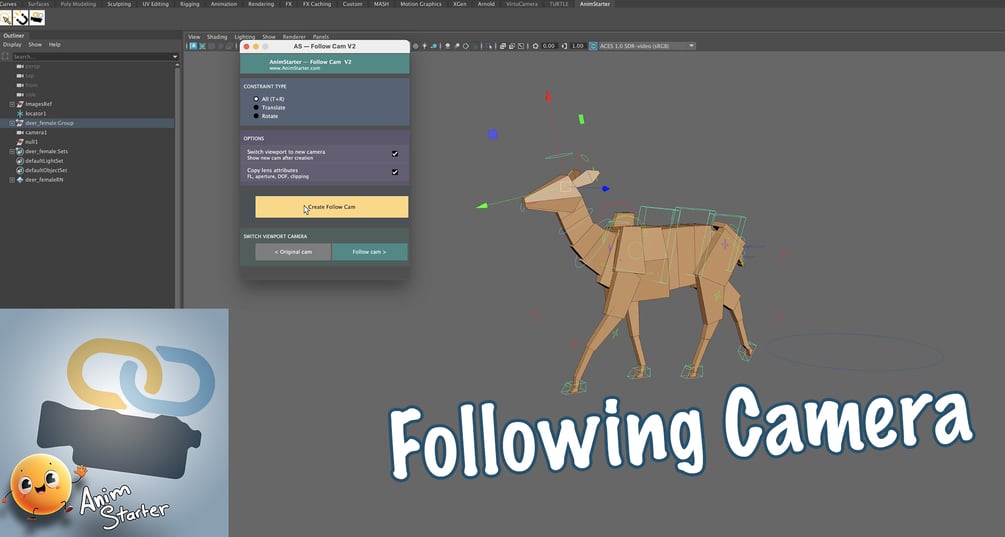1005x537 pixels.
Task: Select defaultLightSet in the Outliner
Action: 44,161
